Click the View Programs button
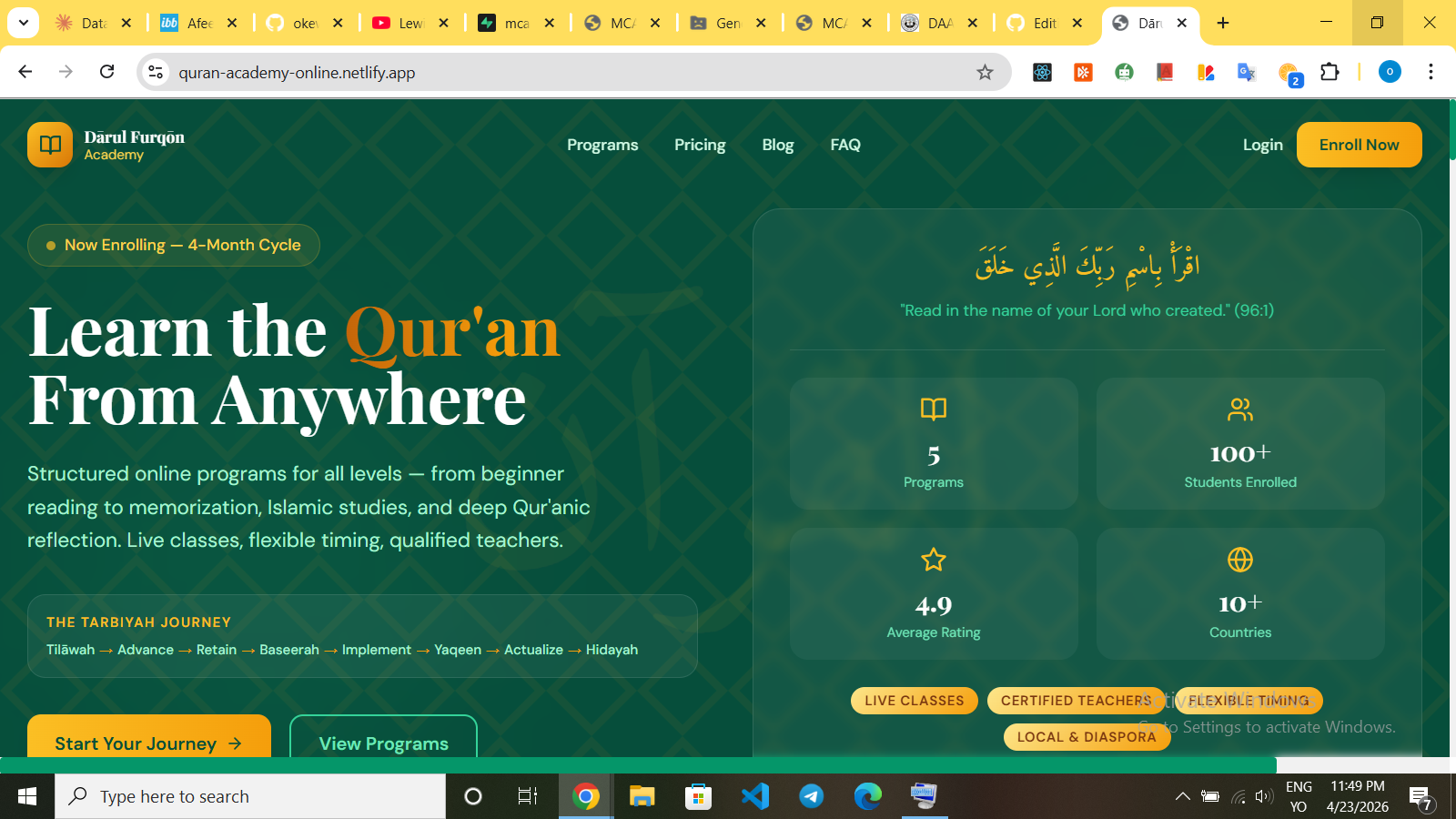The height and width of the screenshot is (819, 1456). pos(383,738)
